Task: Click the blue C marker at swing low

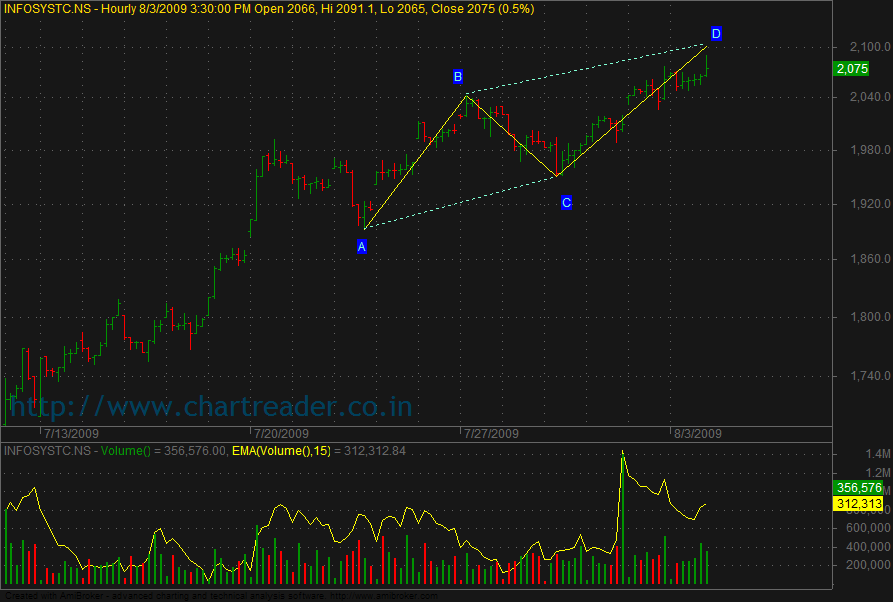Action: pos(566,203)
